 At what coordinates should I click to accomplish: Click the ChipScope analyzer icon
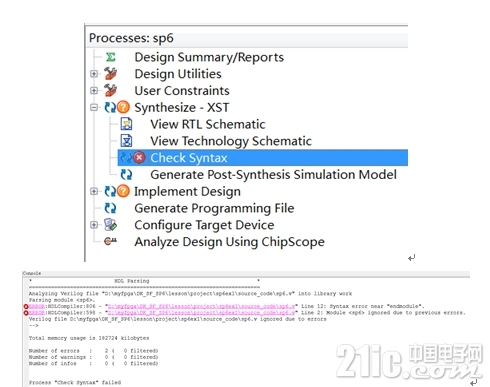pyautogui.click(x=110, y=241)
